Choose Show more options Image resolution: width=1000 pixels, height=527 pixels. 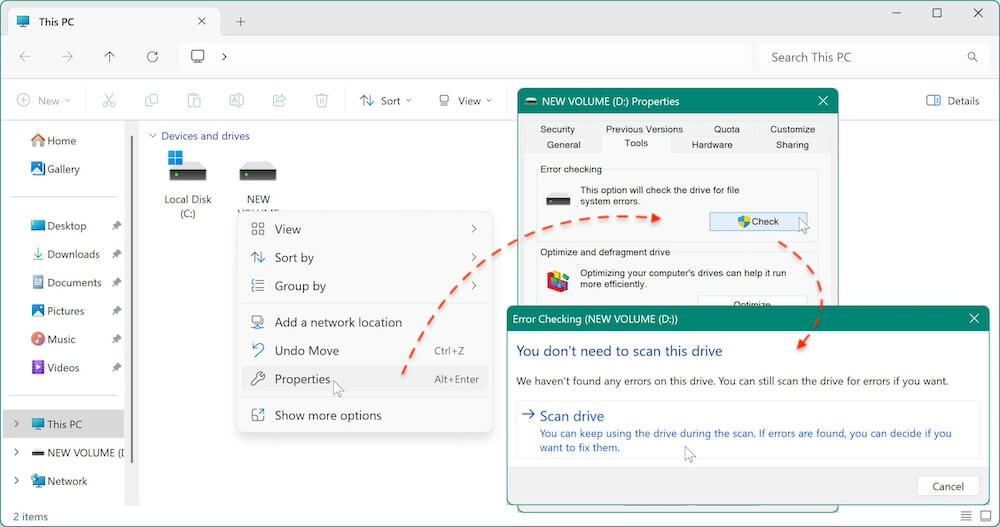pos(365,415)
